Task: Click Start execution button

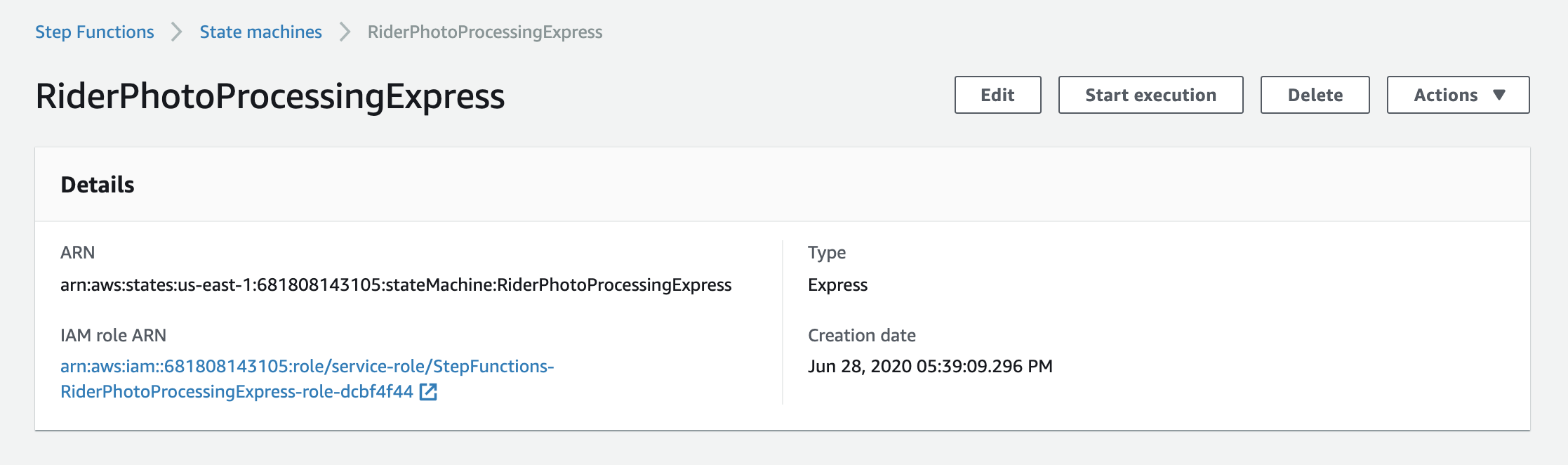Action: pos(1150,95)
